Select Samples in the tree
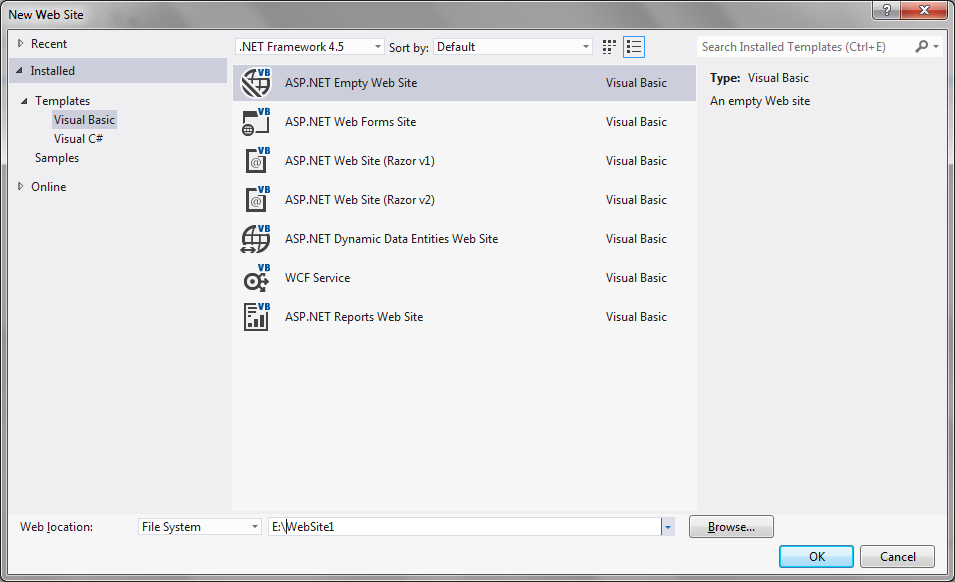The height and width of the screenshot is (582, 955). coord(57,158)
